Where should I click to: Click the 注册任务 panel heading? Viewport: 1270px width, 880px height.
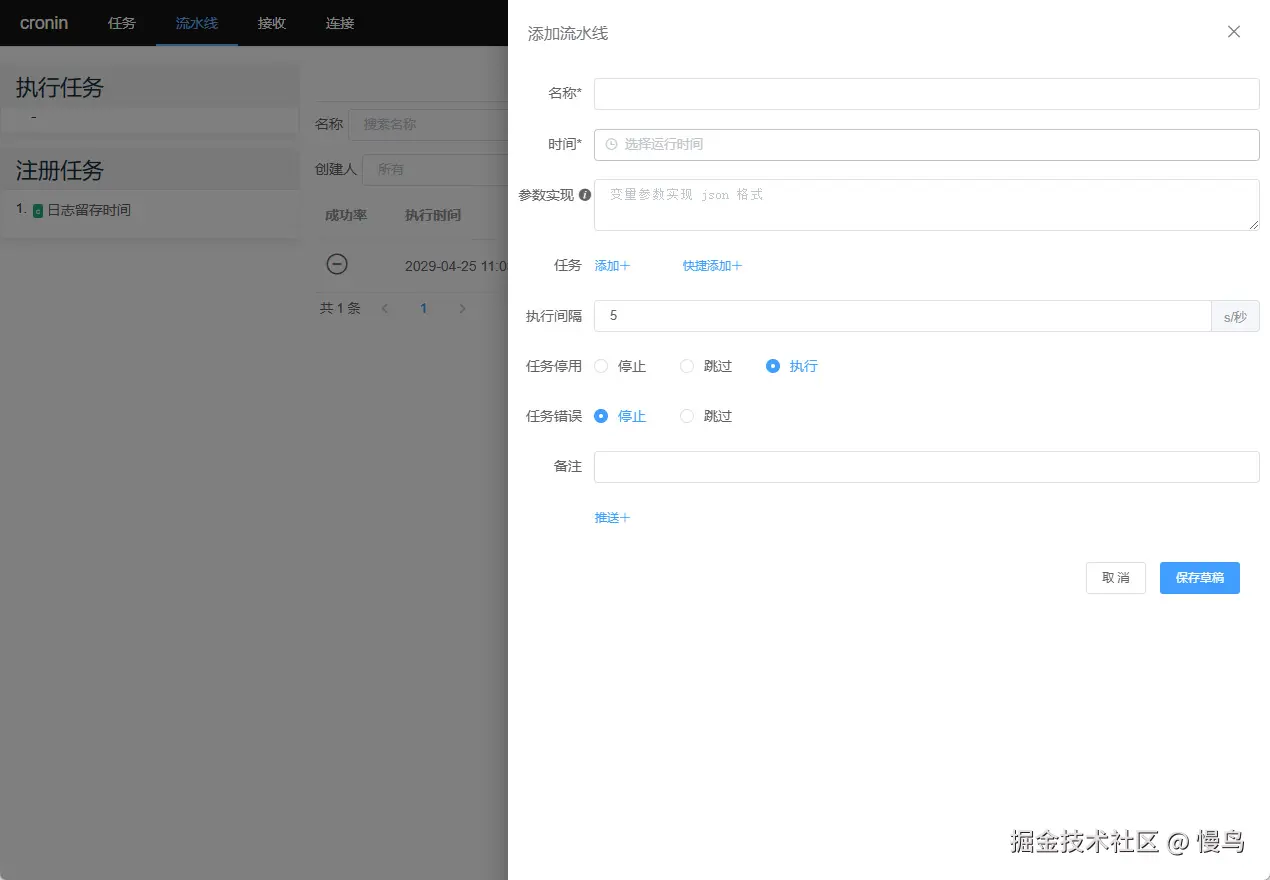pyautogui.click(x=59, y=170)
